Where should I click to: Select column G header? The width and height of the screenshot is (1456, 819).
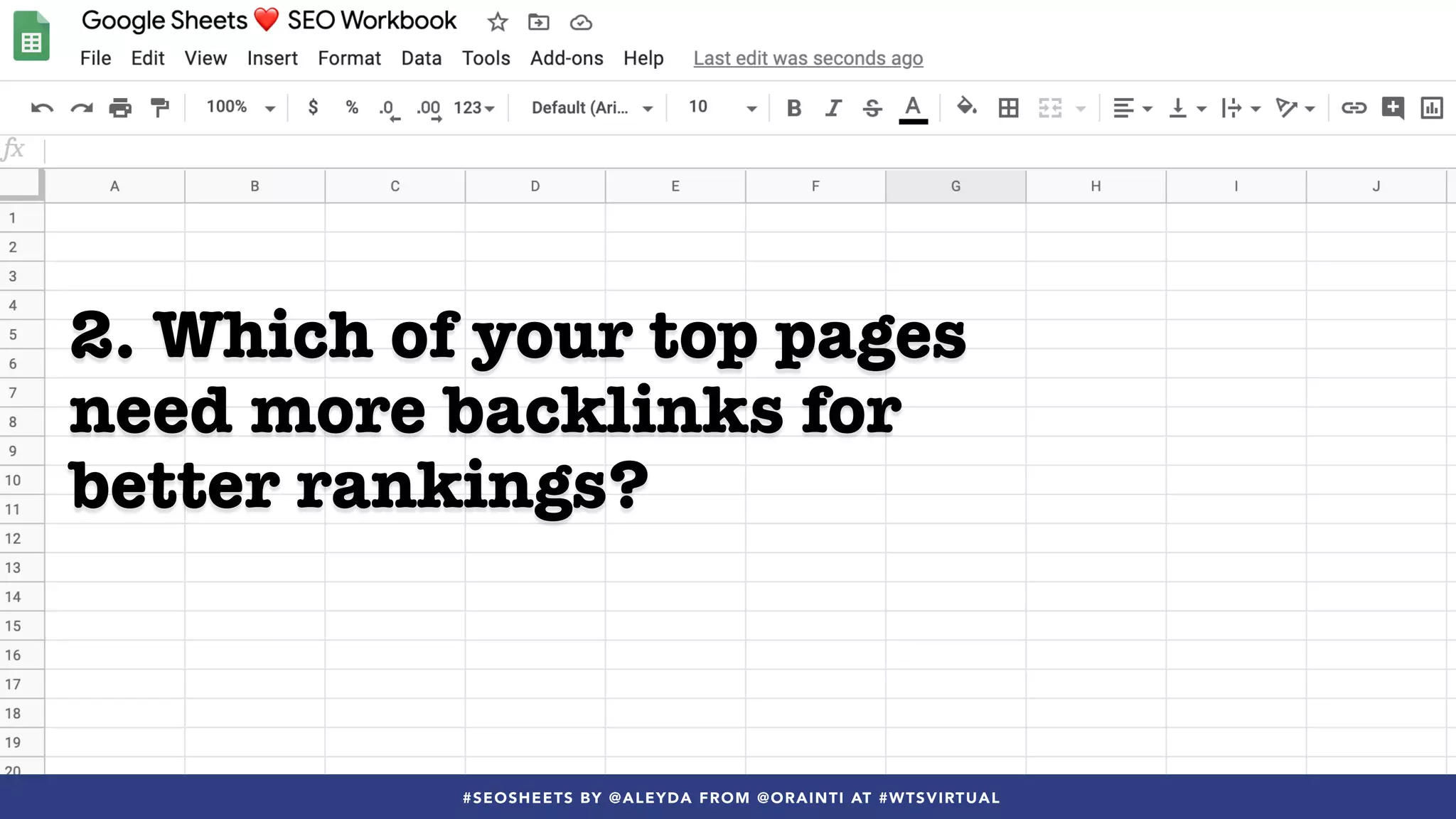955,186
